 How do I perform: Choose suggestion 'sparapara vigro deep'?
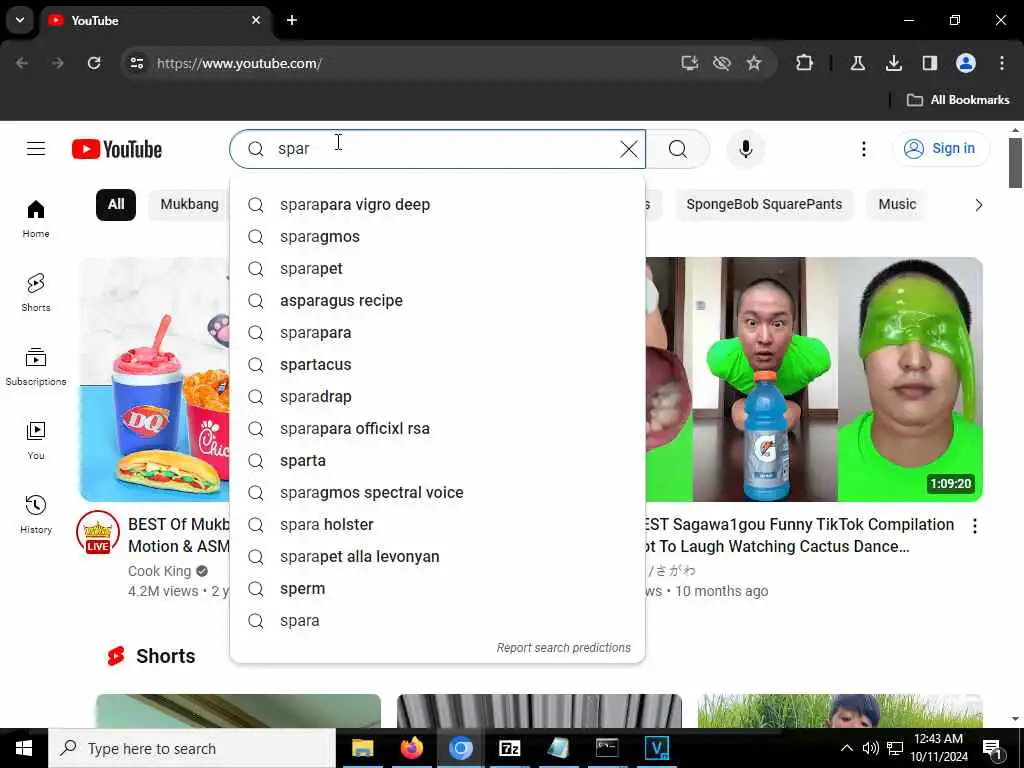click(438, 204)
